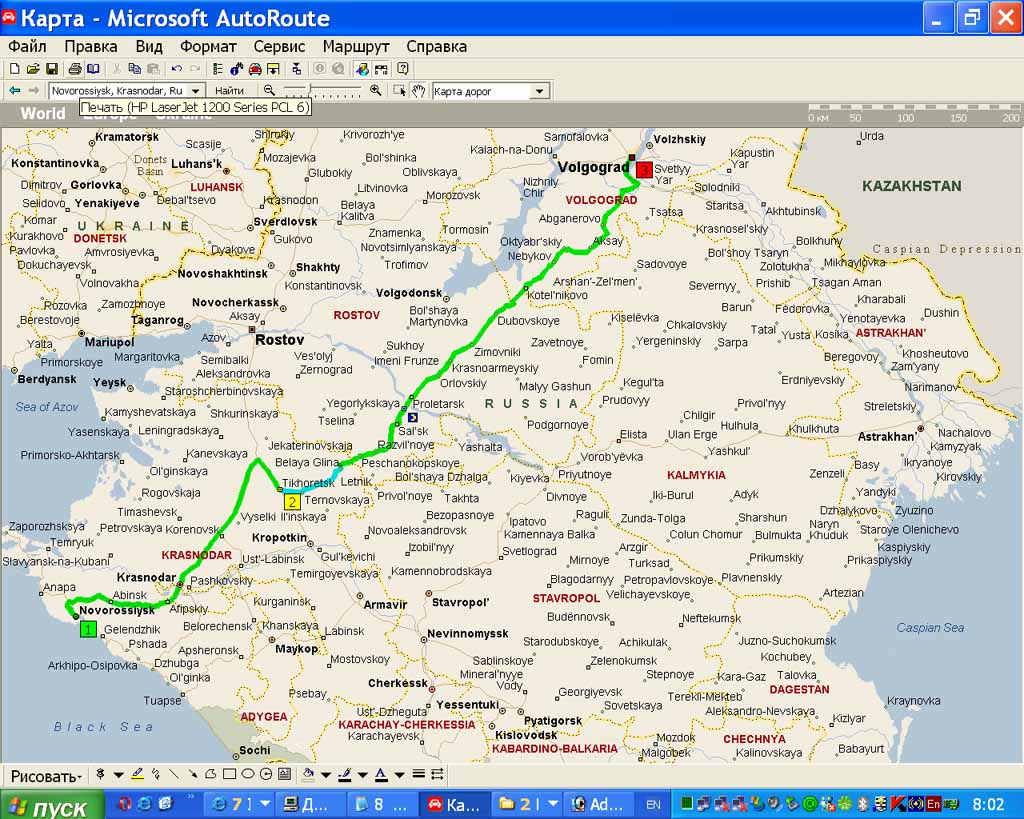Select the radius circle tool
The width and height of the screenshot is (1024, 819).
266,775
